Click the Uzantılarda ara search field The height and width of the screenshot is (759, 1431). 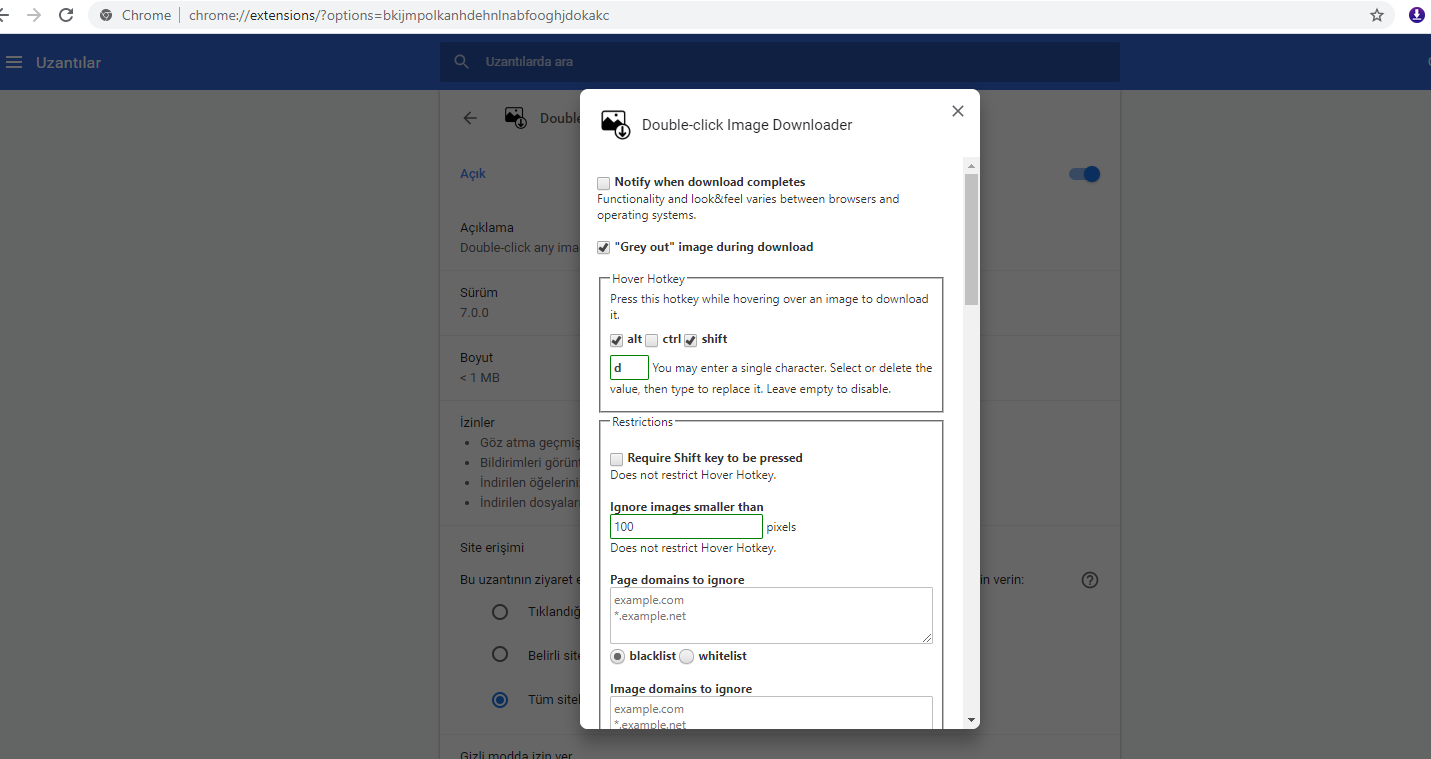pyautogui.click(x=780, y=62)
